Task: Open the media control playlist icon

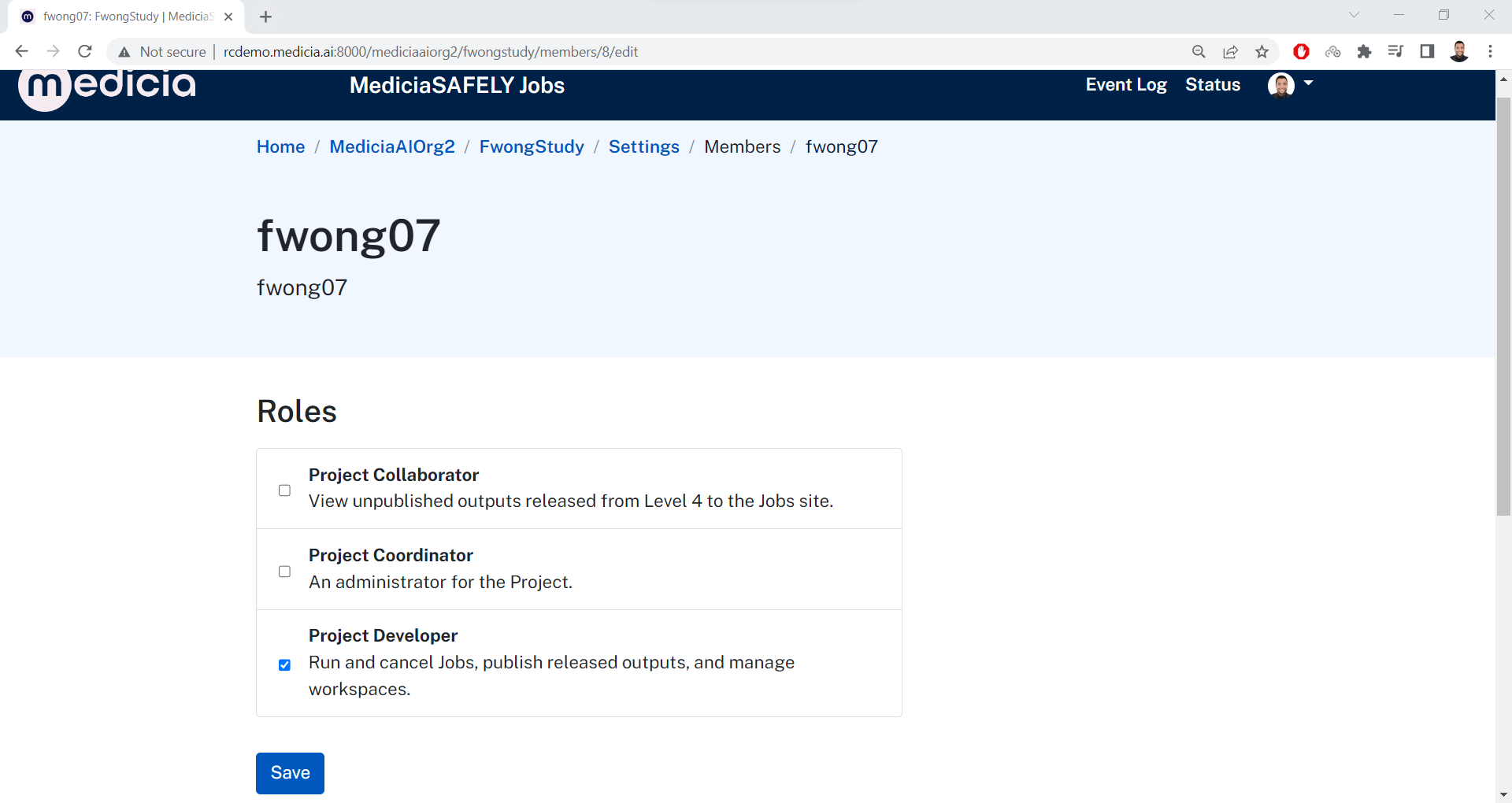Action: 1395,52
